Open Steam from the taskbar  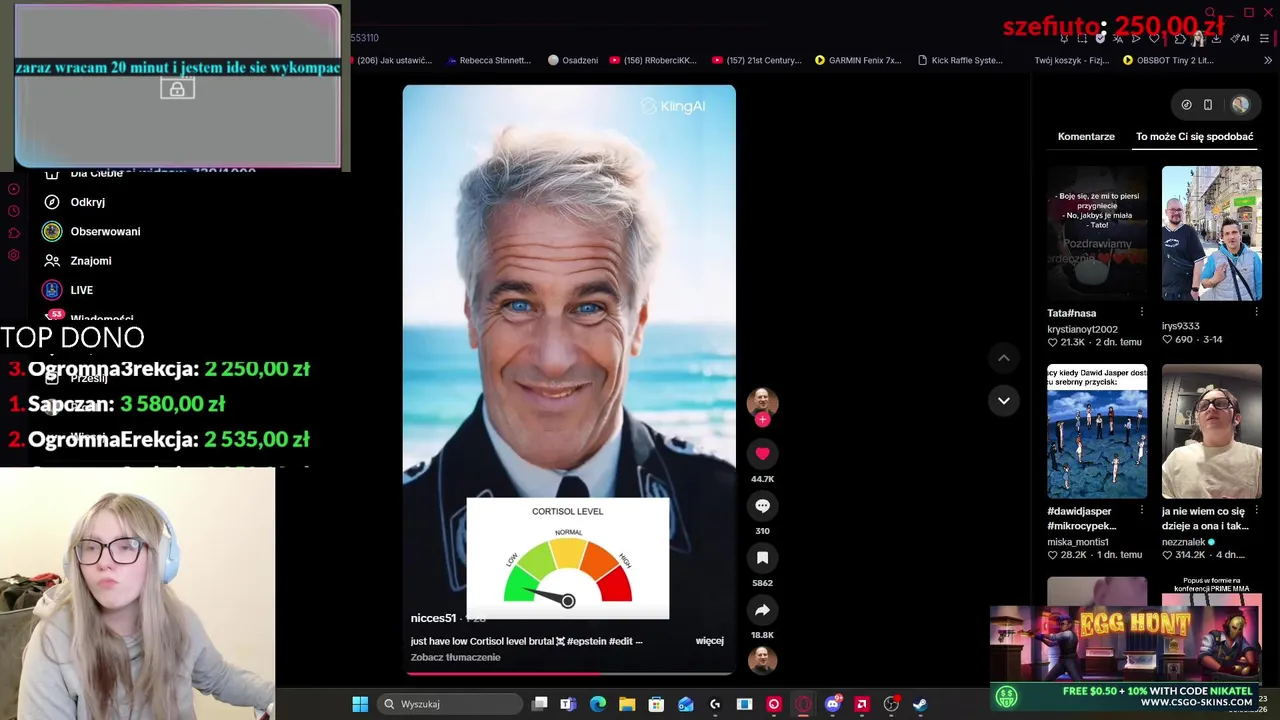920,704
